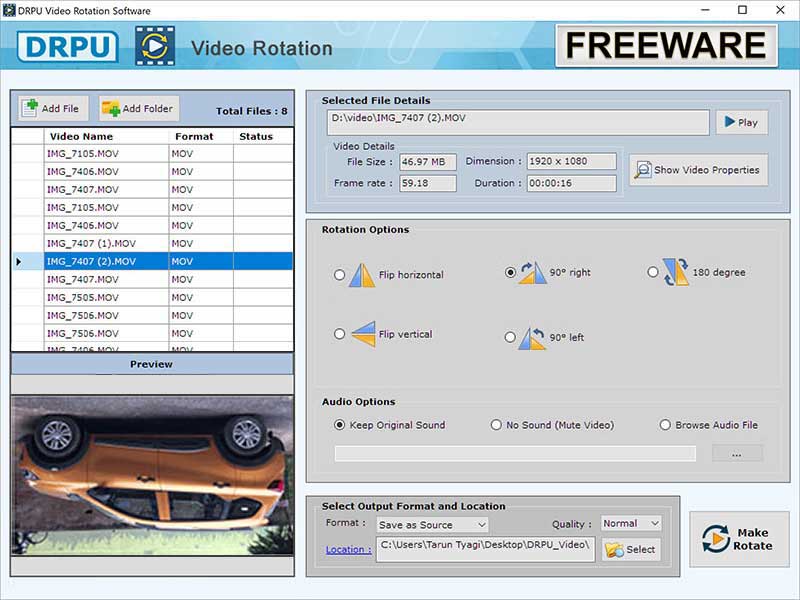Click the '...' audio browse button
This screenshot has width=800, height=600.
point(737,454)
